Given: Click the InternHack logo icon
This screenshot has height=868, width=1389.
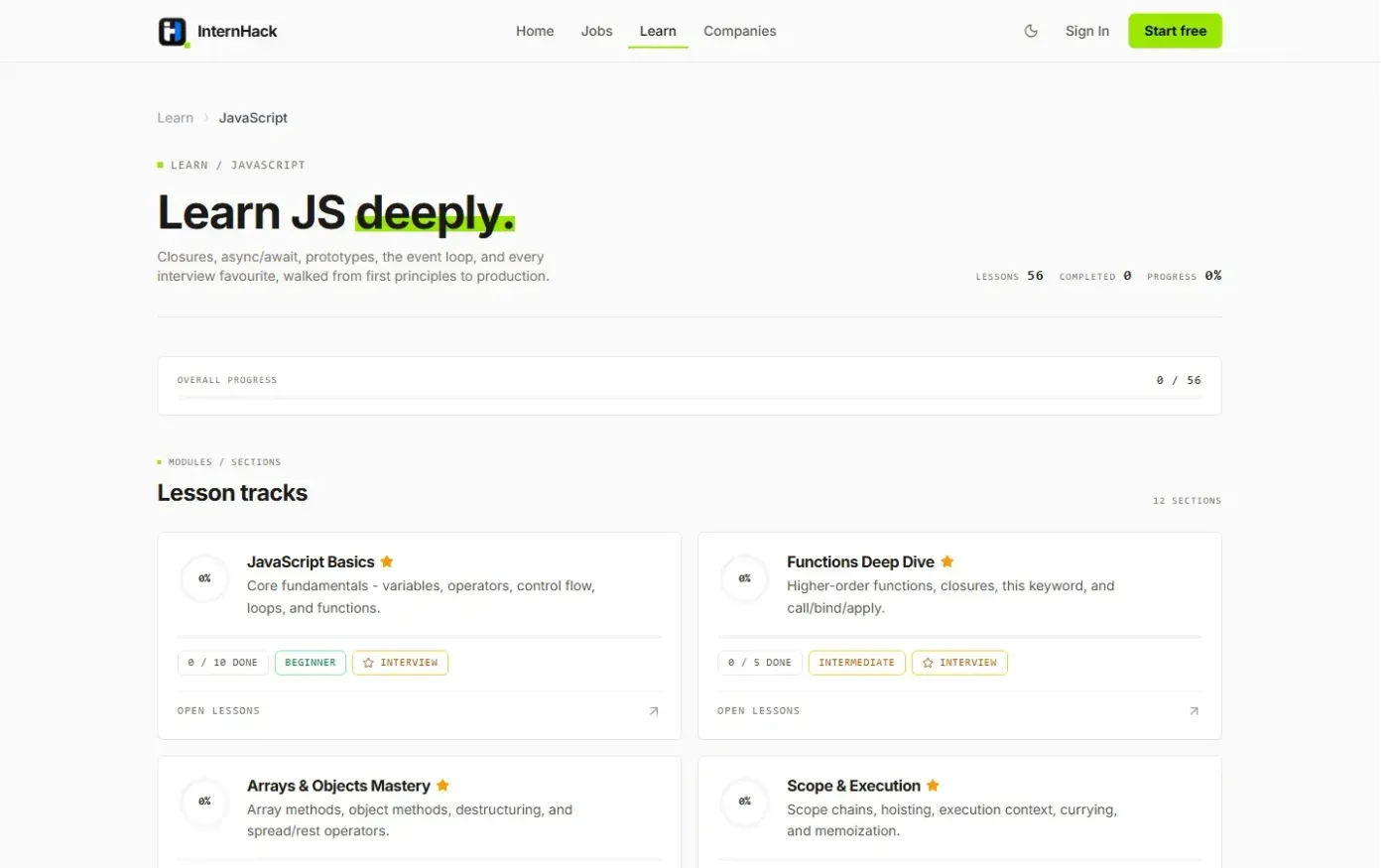Looking at the screenshot, I should [174, 32].
